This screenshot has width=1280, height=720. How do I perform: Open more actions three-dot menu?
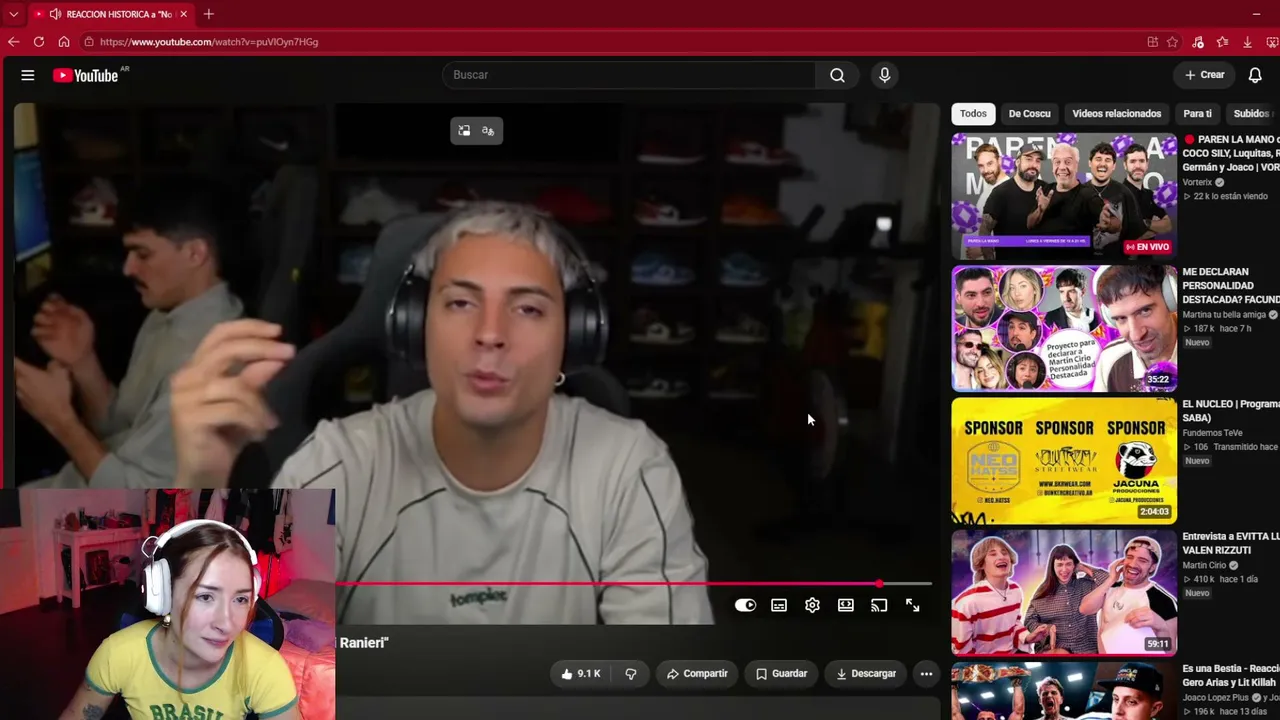tap(926, 674)
